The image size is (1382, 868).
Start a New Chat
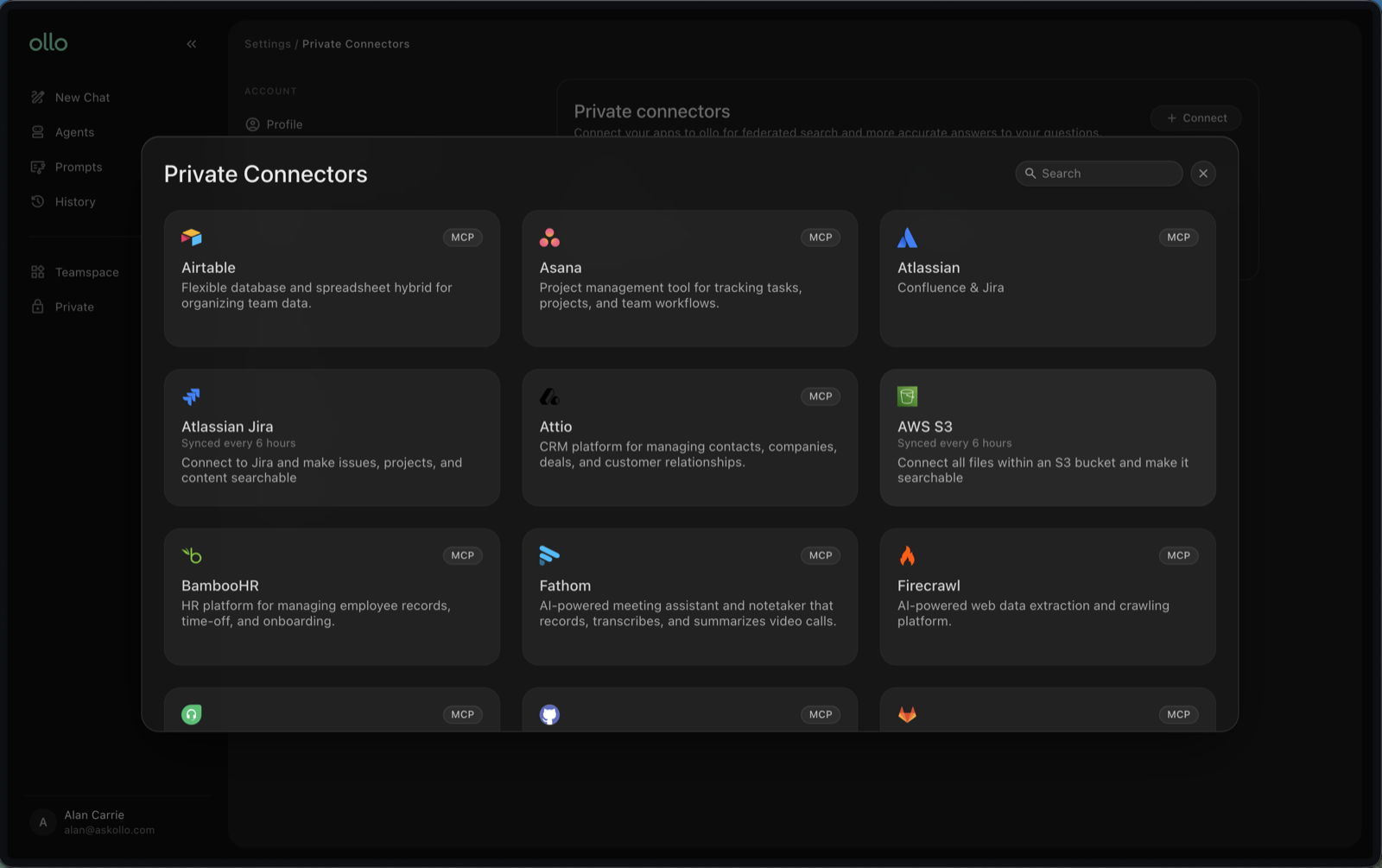(71, 98)
